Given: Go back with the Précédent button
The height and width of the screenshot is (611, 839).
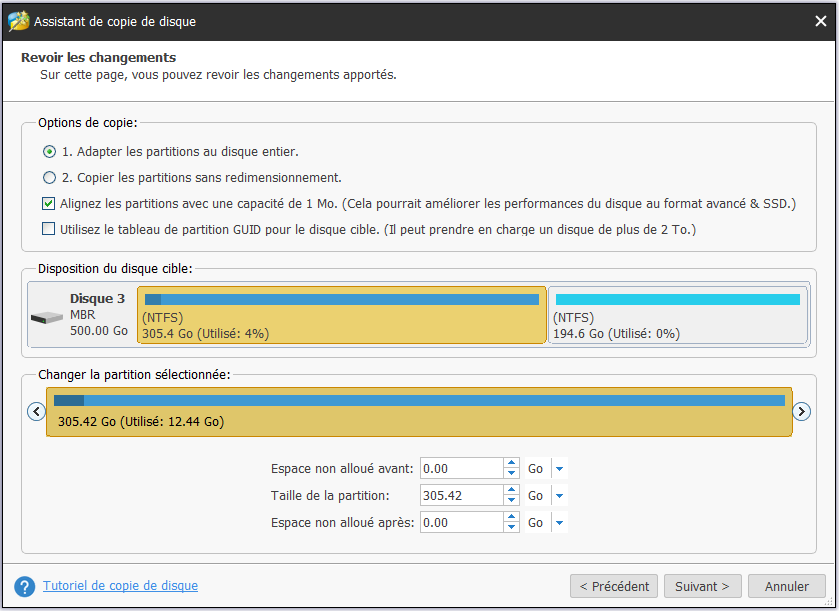Looking at the screenshot, I should point(614,586).
